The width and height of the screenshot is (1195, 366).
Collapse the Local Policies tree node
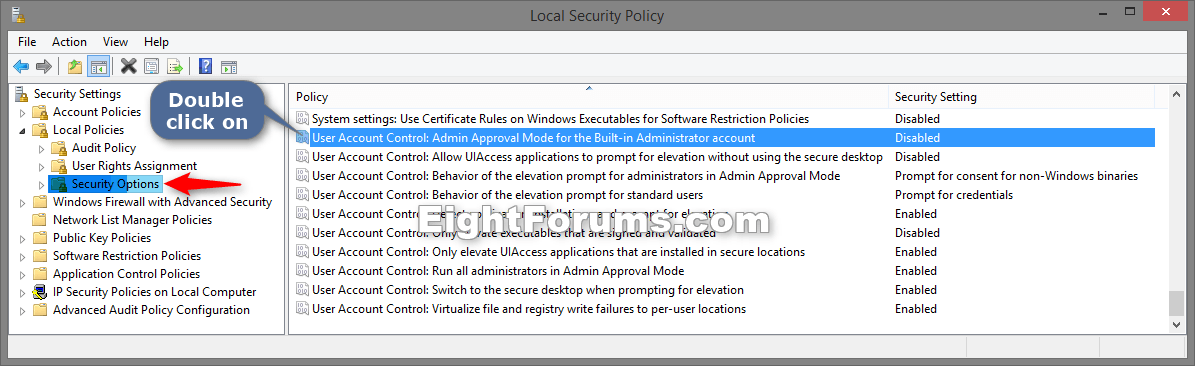tap(23, 131)
